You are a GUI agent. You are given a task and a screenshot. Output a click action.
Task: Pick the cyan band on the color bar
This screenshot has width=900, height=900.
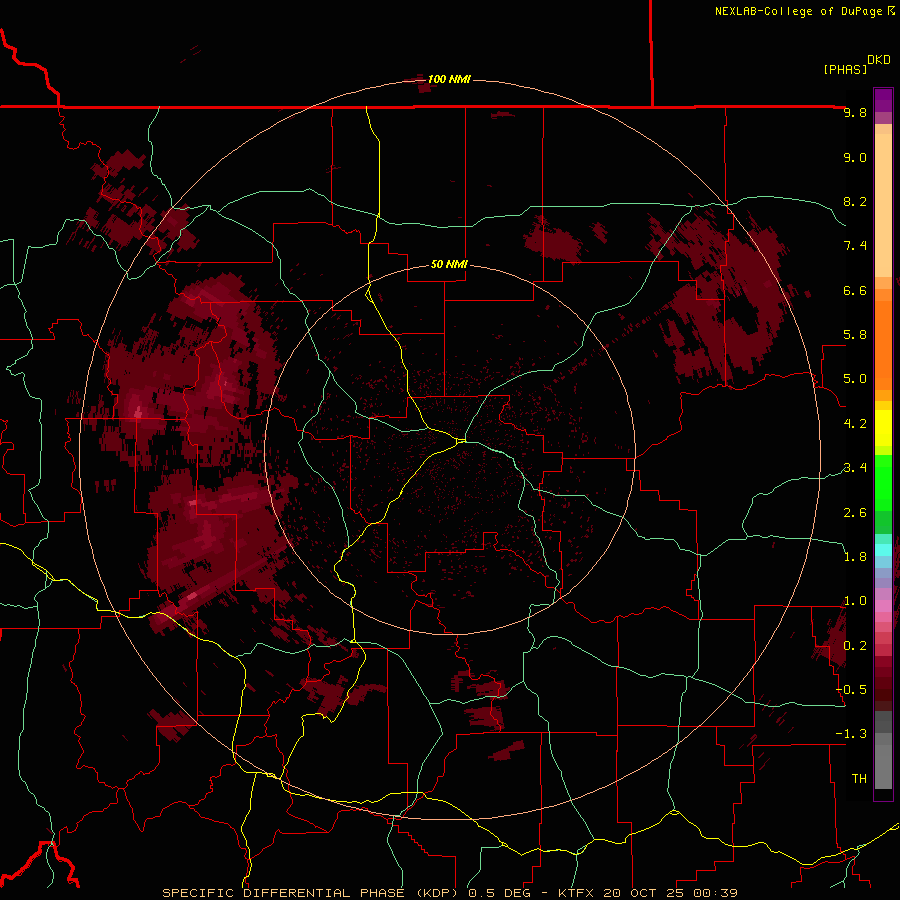(x=883, y=550)
